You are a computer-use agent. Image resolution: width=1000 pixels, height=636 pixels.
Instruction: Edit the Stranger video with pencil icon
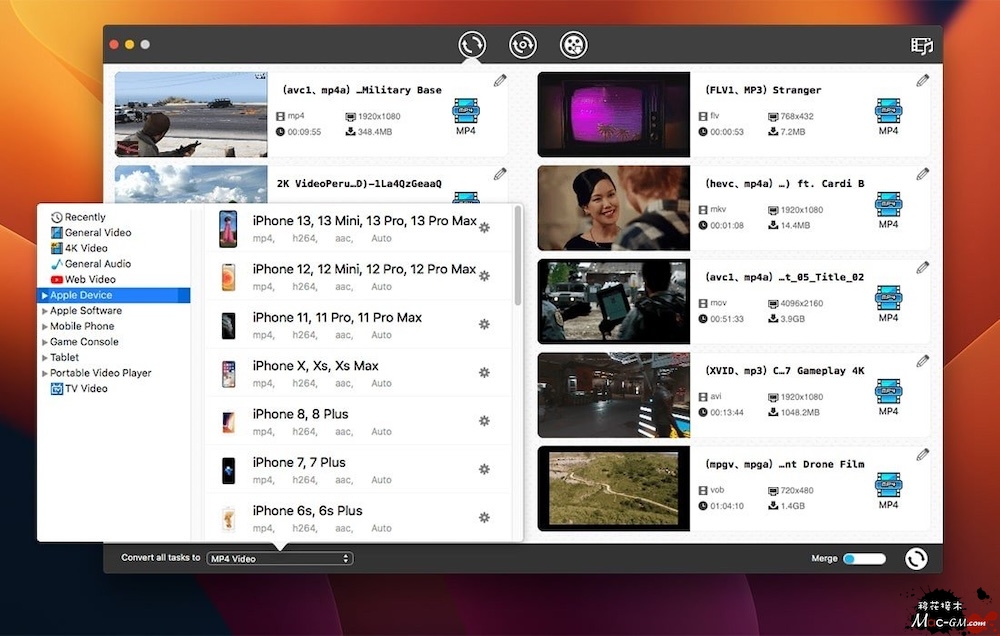(x=922, y=80)
